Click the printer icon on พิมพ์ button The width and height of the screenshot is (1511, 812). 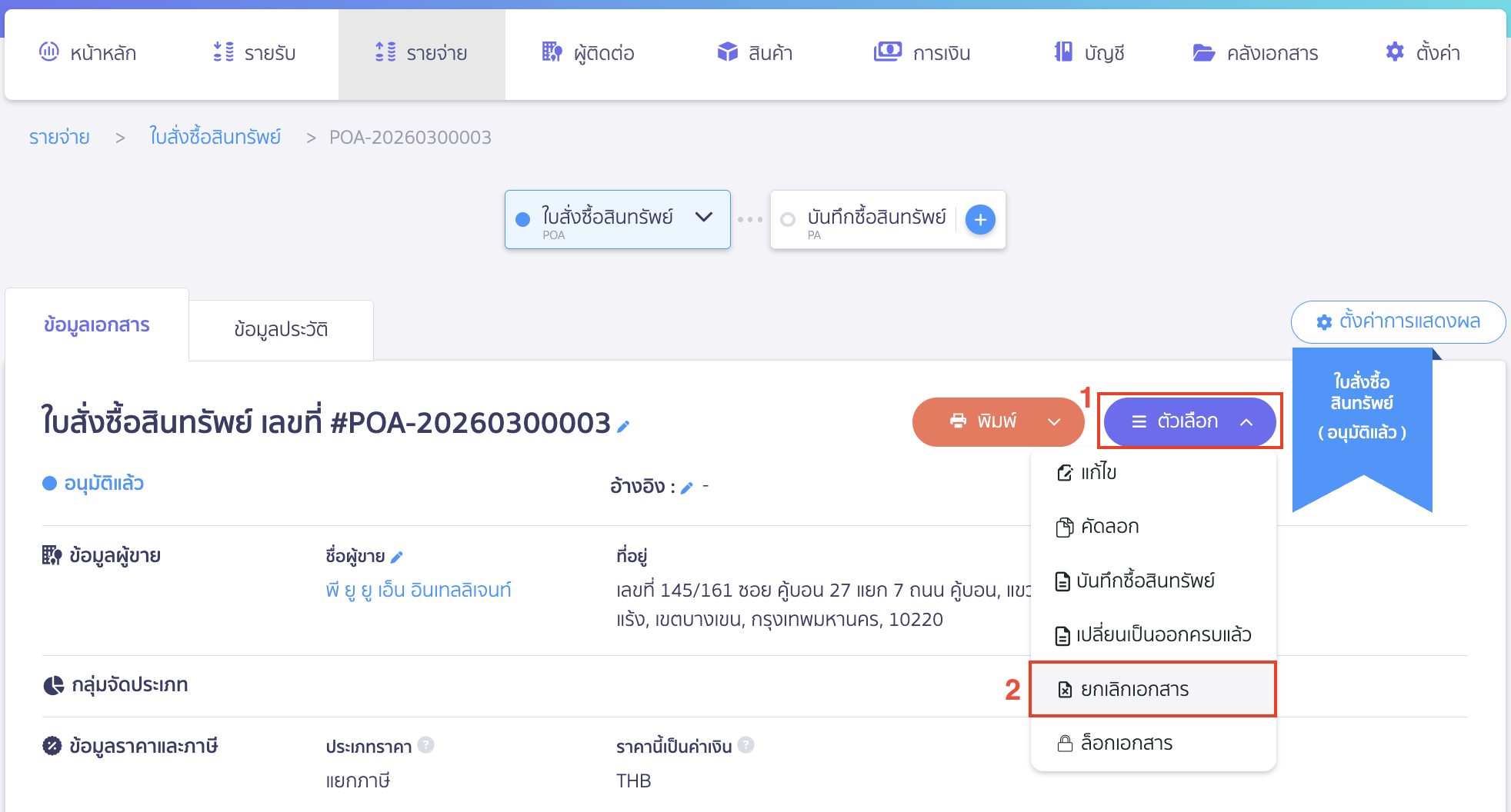[x=959, y=421]
